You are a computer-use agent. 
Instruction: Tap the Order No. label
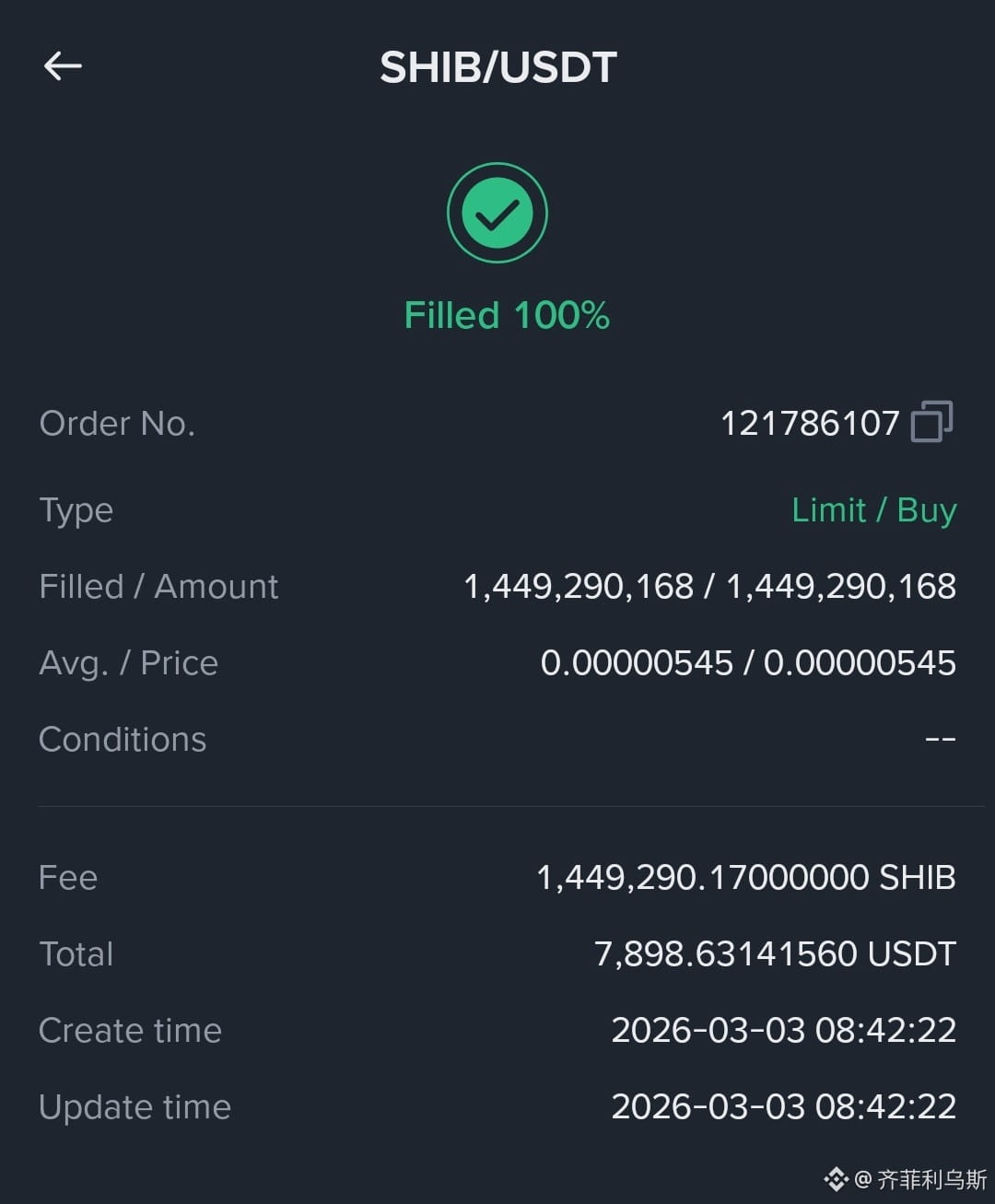[x=117, y=424]
